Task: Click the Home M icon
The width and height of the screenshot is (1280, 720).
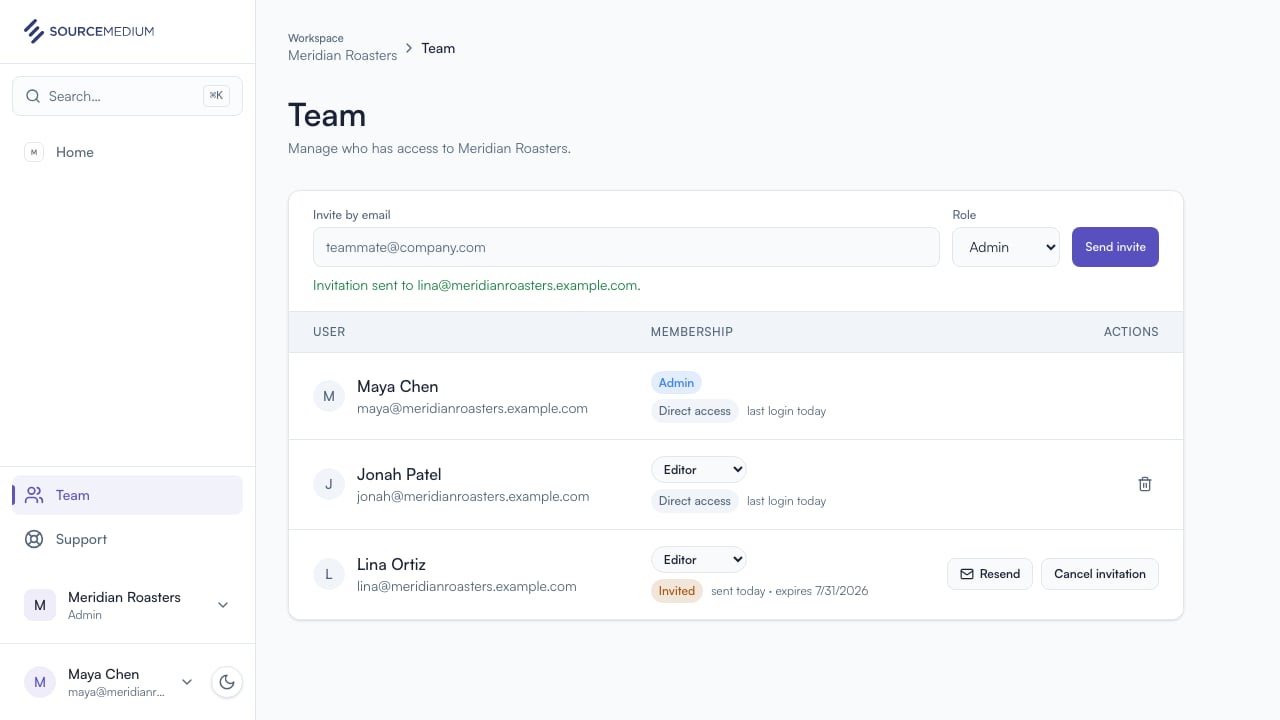Action: coord(34,152)
